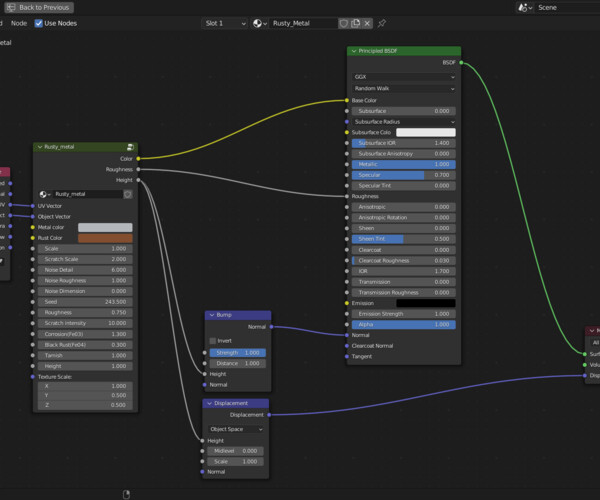Click the Emission Strength field
The height and width of the screenshot is (500, 600).
point(404,314)
